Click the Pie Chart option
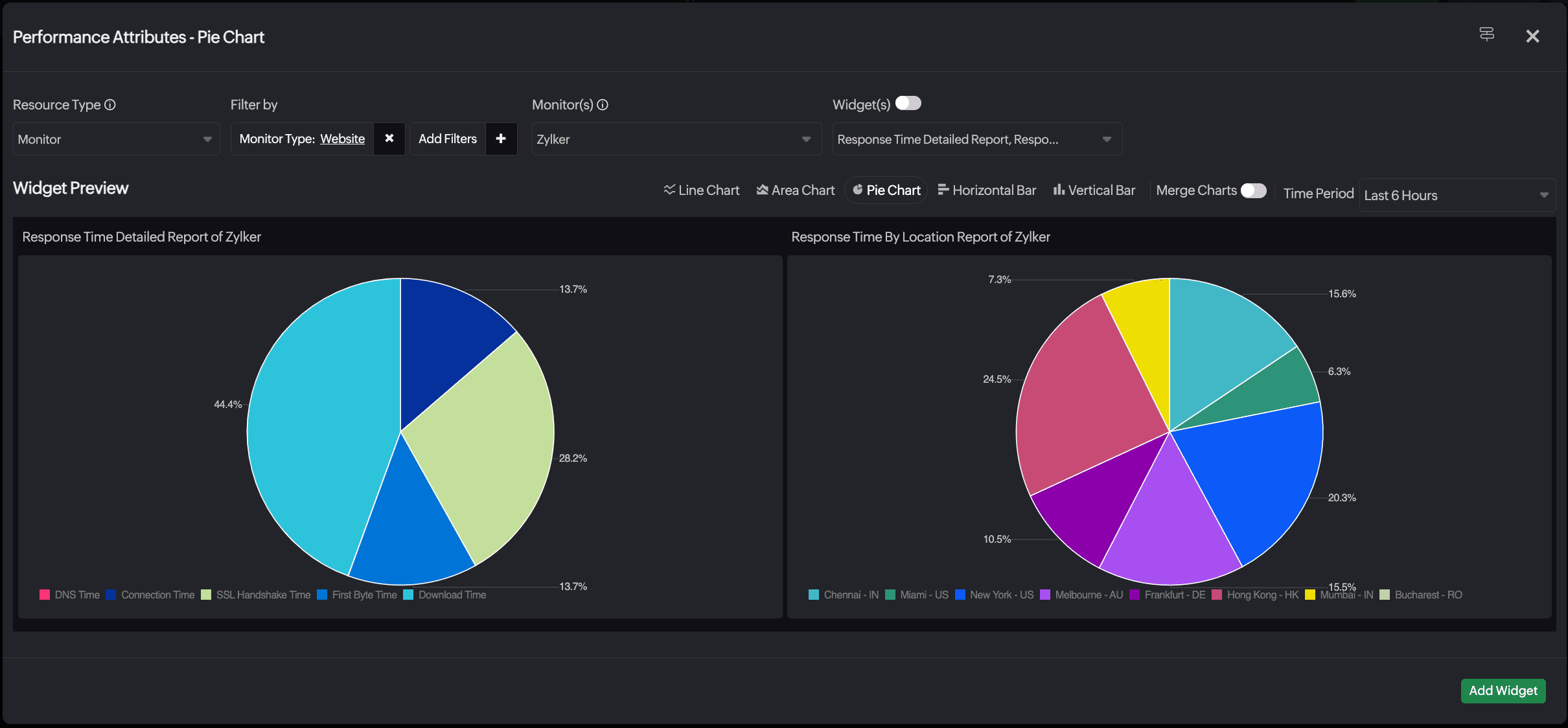 886,190
